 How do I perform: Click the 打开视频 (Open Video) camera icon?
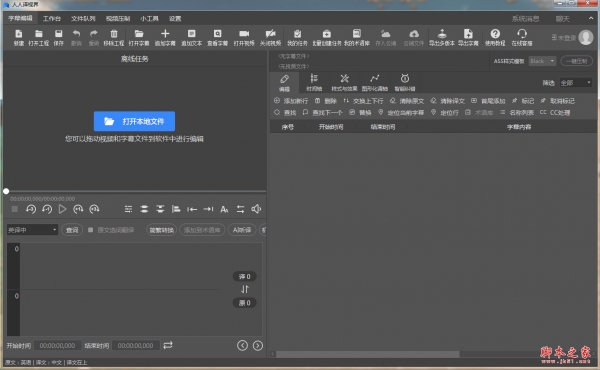point(244,34)
